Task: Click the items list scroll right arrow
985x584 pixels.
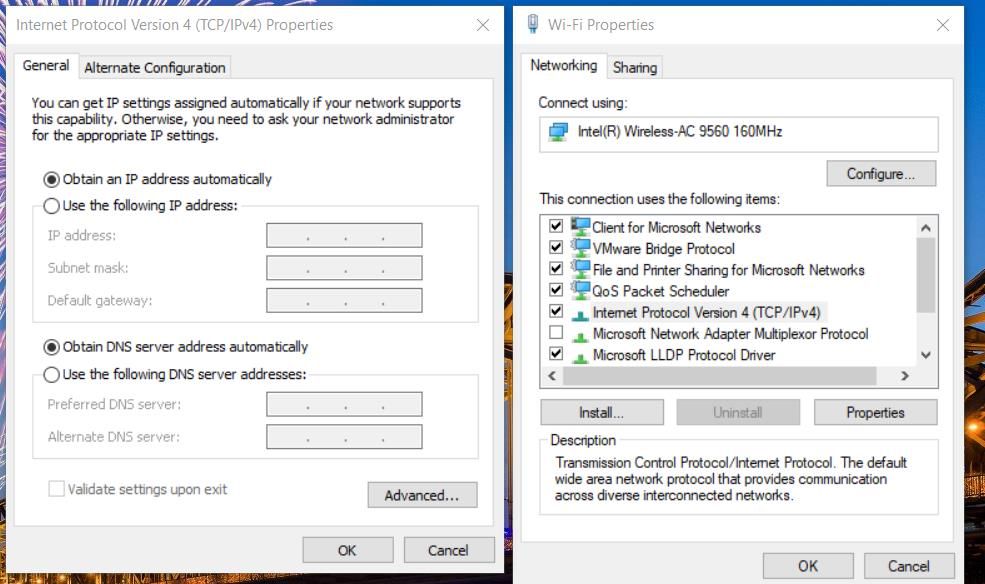Action: coord(905,376)
